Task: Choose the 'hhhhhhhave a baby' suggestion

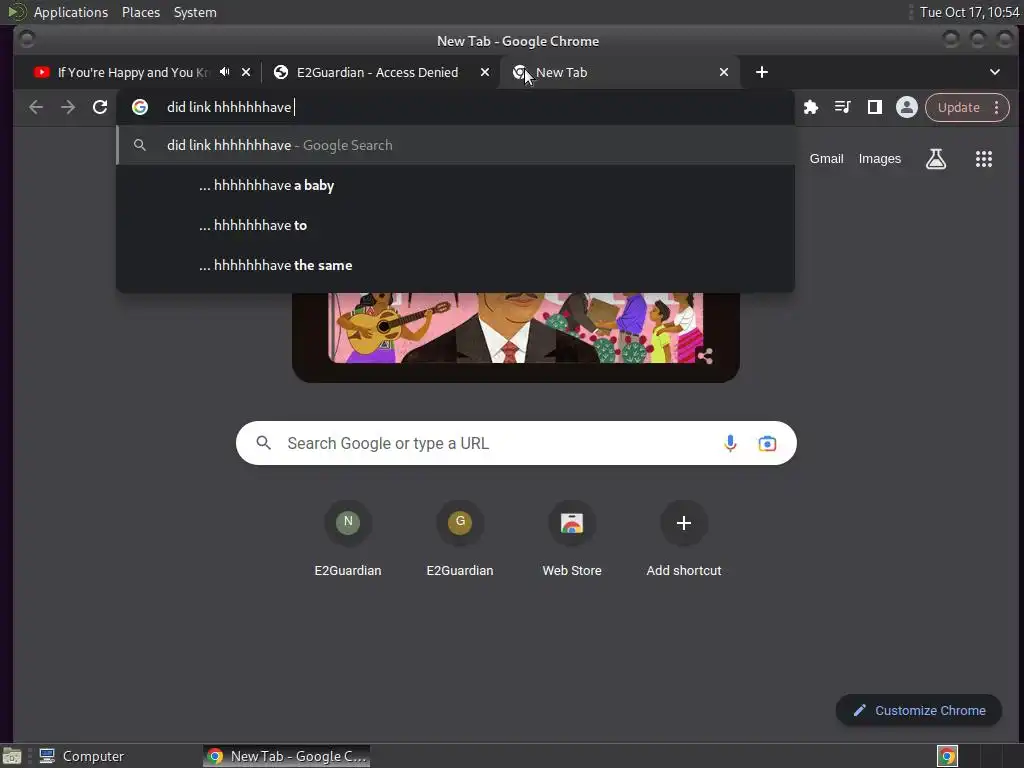Action: (456, 185)
